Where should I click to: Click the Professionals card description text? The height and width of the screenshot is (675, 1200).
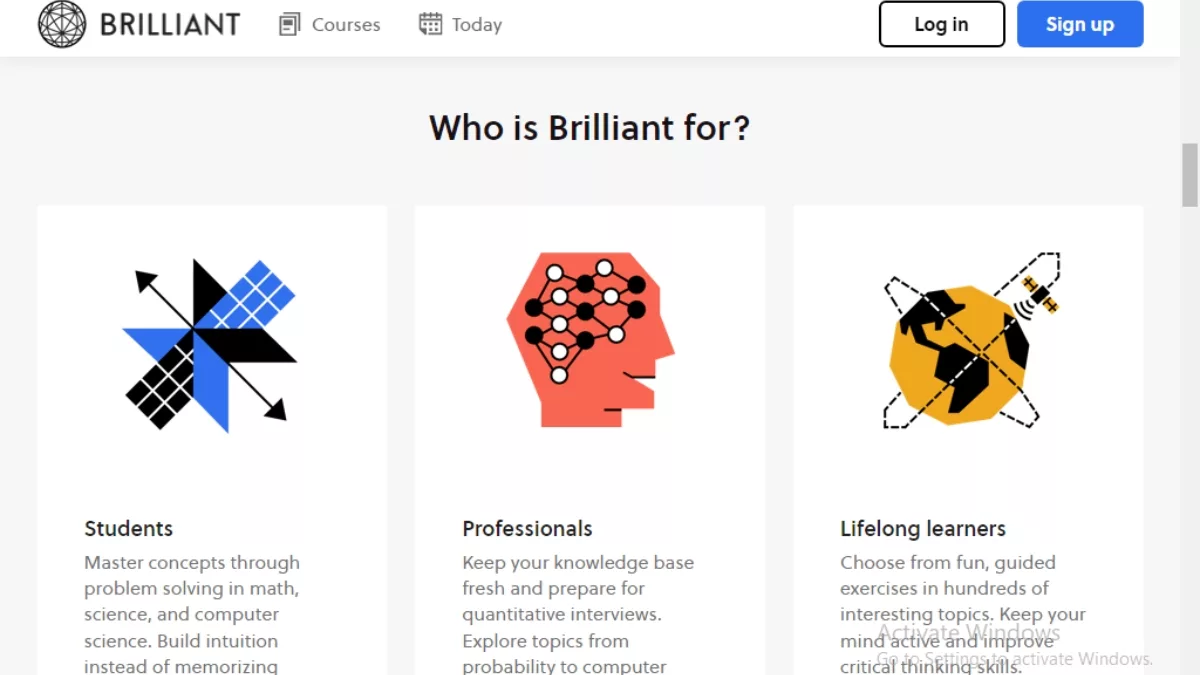pyautogui.click(x=578, y=614)
